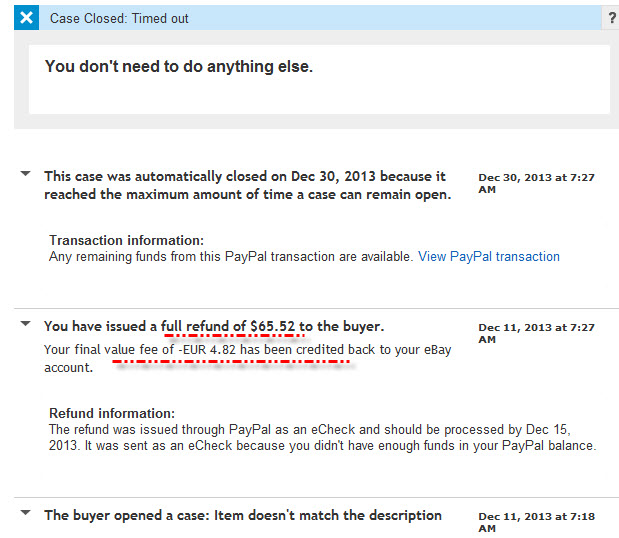Click the 'You don't need to do anything else' message
Image resolution: width=619 pixels, height=538 pixels.
[x=179, y=66]
